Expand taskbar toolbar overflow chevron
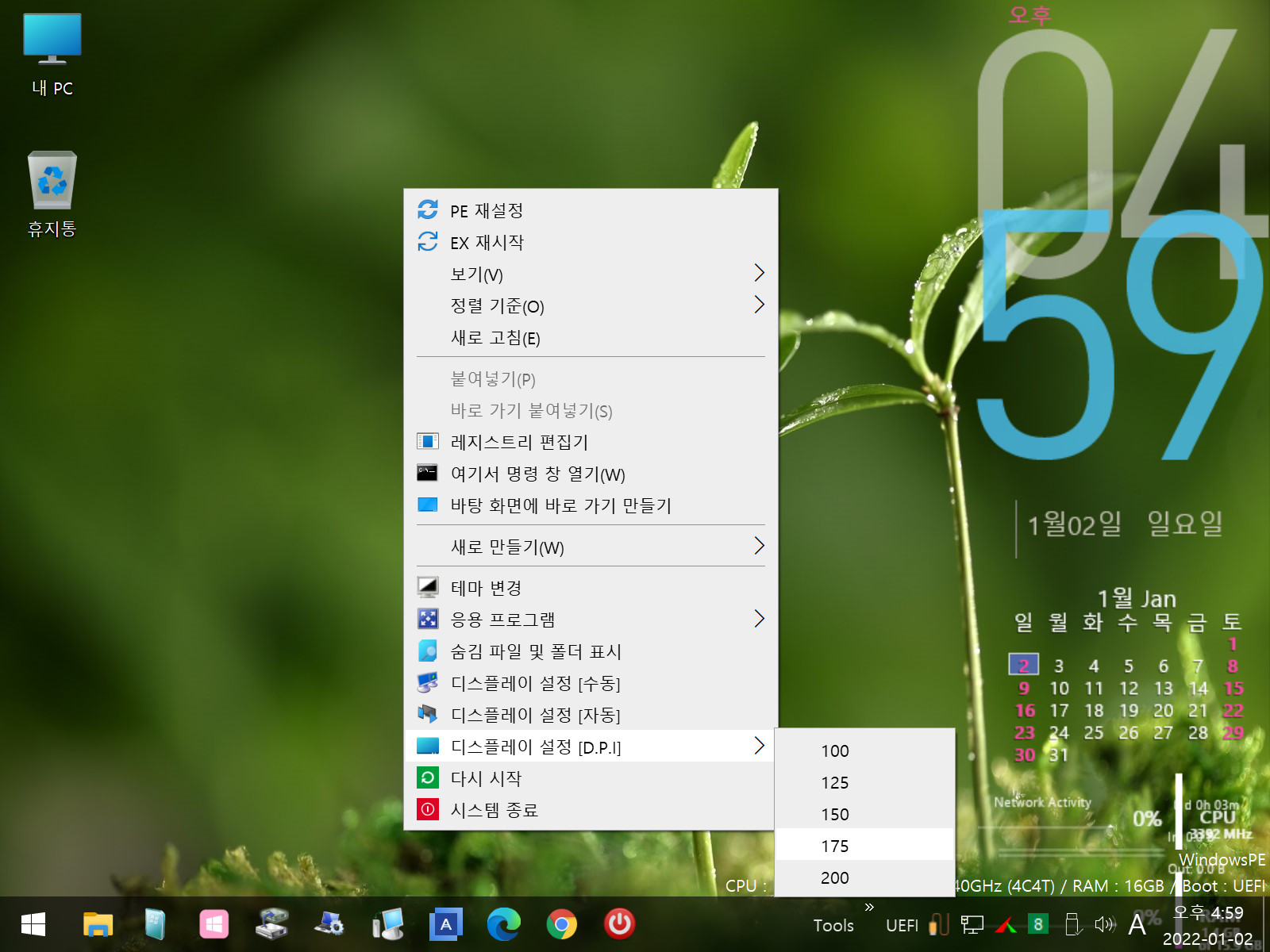The image size is (1270, 952). point(869,907)
